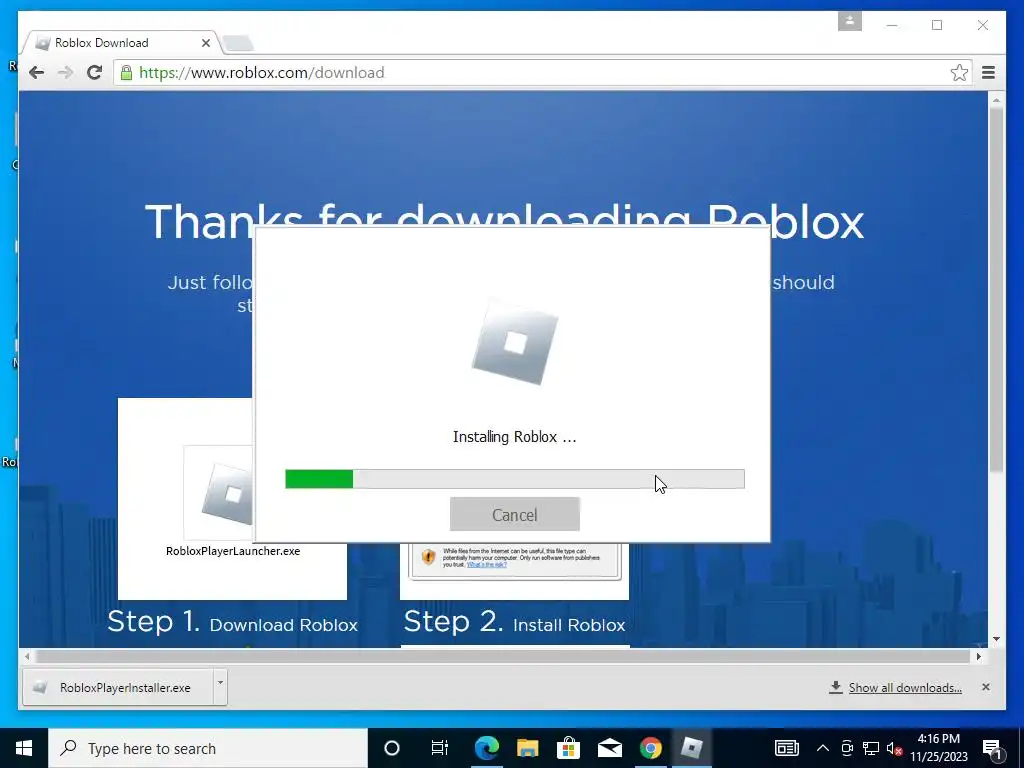
Task: Launch Microsoft Edge from taskbar
Action: click(487, 748)
